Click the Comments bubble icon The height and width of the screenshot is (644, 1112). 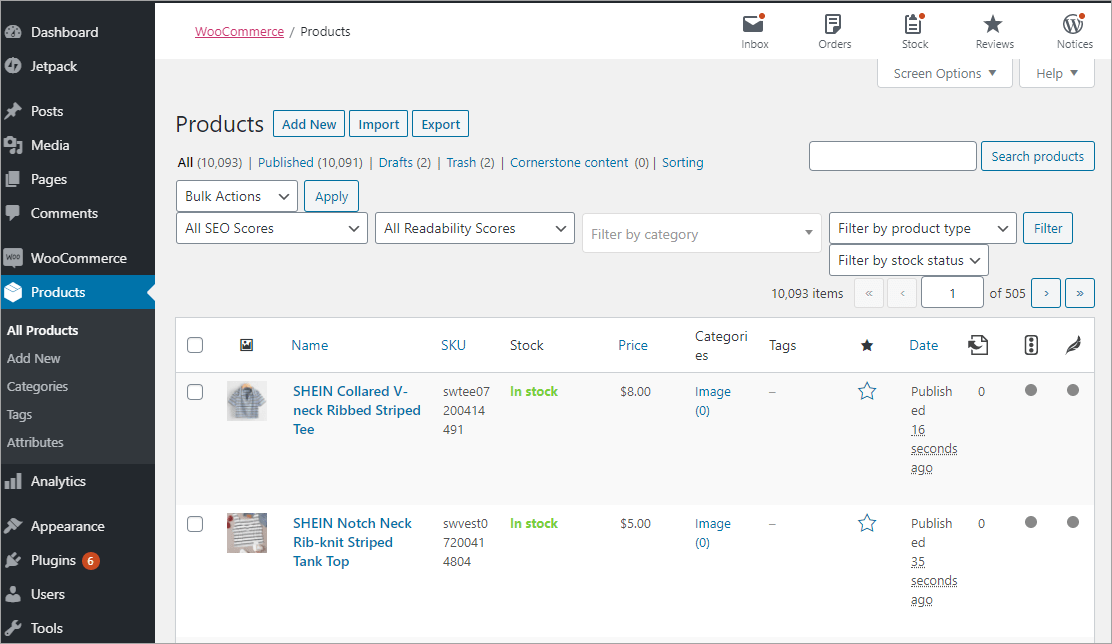13,213
